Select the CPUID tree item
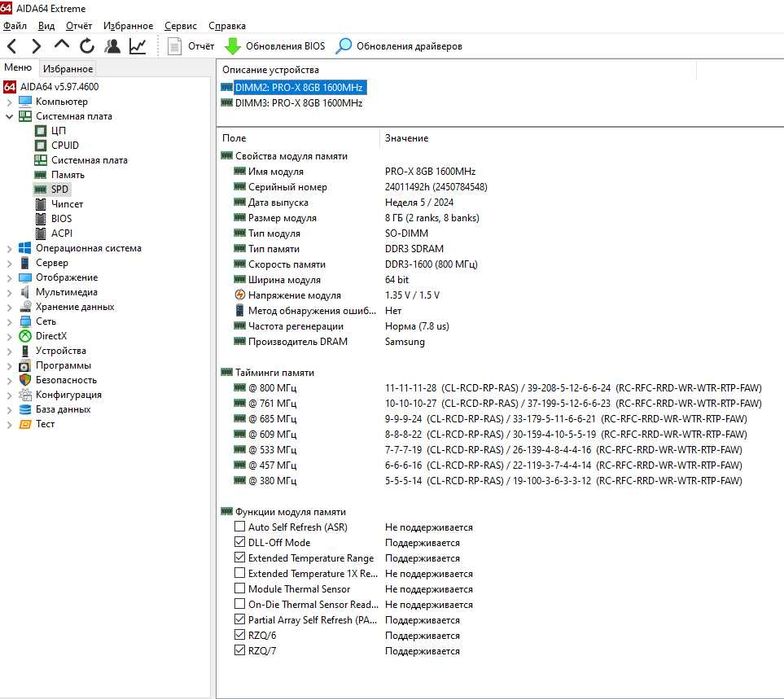 tap(64, 145)
